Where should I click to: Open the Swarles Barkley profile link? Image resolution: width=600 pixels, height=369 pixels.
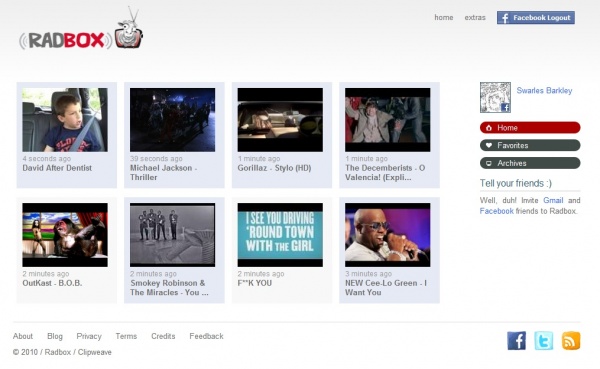click(x=544, y=90)
